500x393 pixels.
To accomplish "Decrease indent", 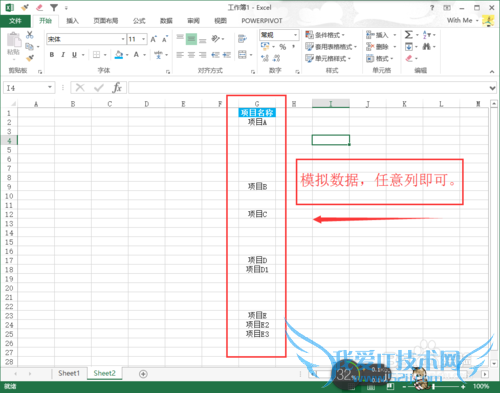I will [215, 55].
